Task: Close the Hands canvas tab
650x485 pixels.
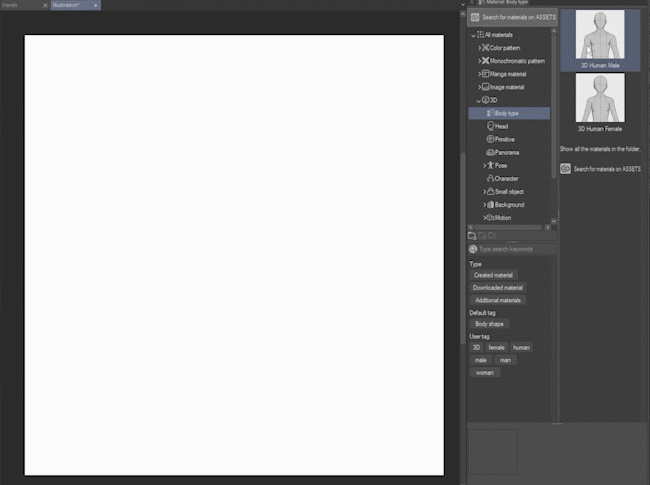Action: pos(45,5)
